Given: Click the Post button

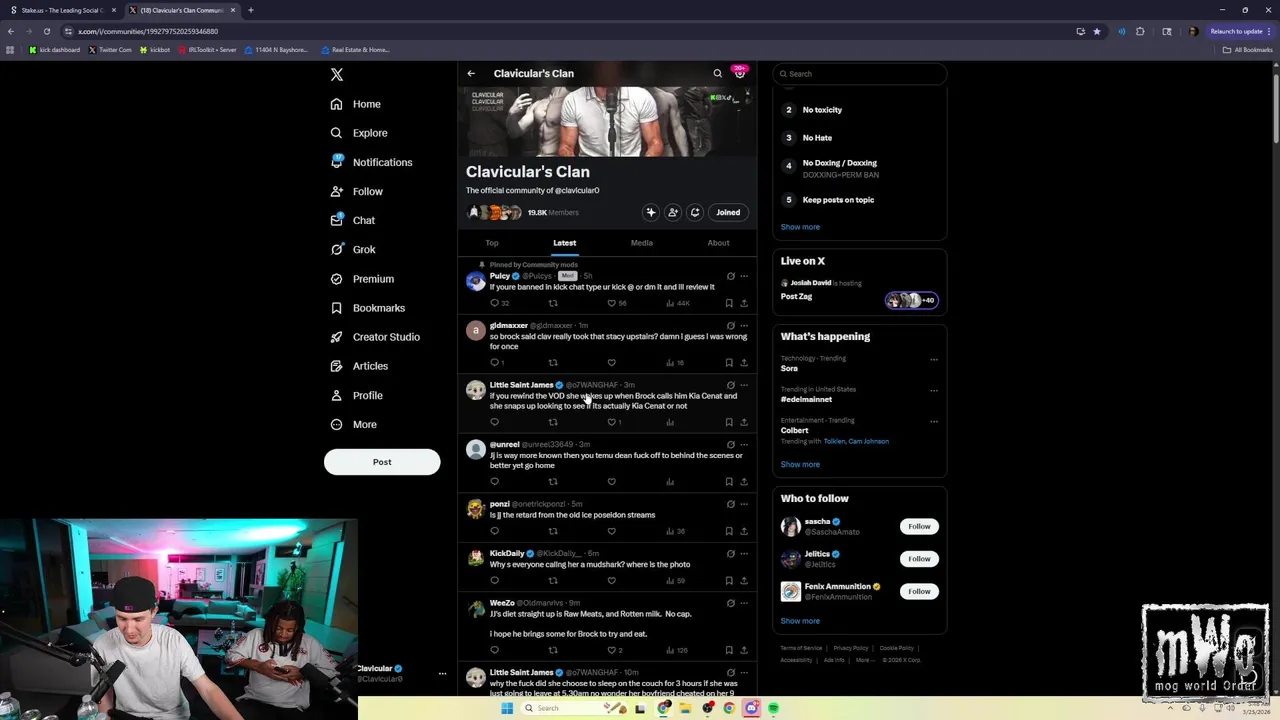Looking at the screenshot, I should 382,462.
